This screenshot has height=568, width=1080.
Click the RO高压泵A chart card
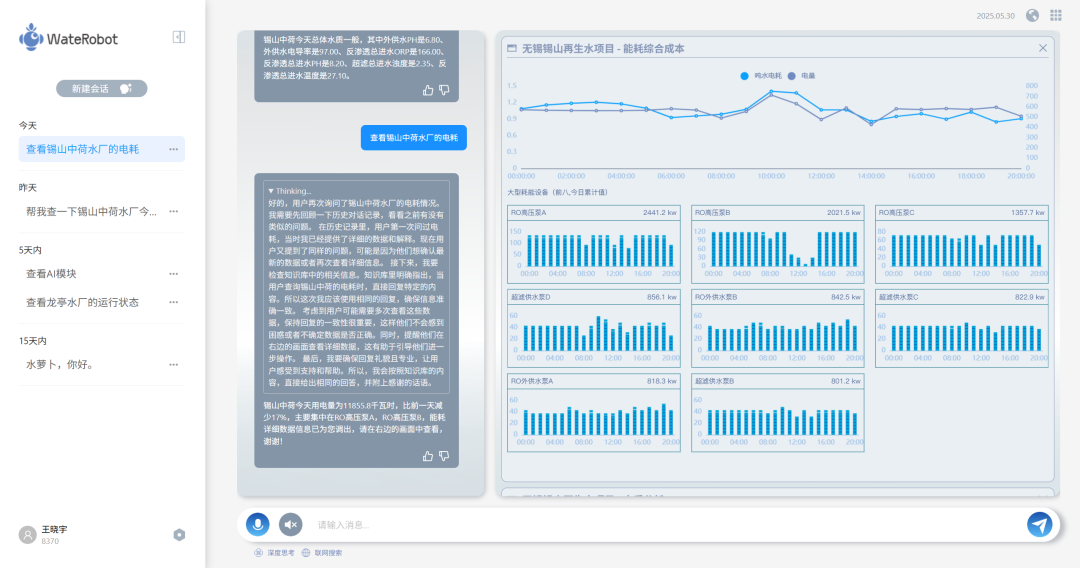(x=594, y=244)
